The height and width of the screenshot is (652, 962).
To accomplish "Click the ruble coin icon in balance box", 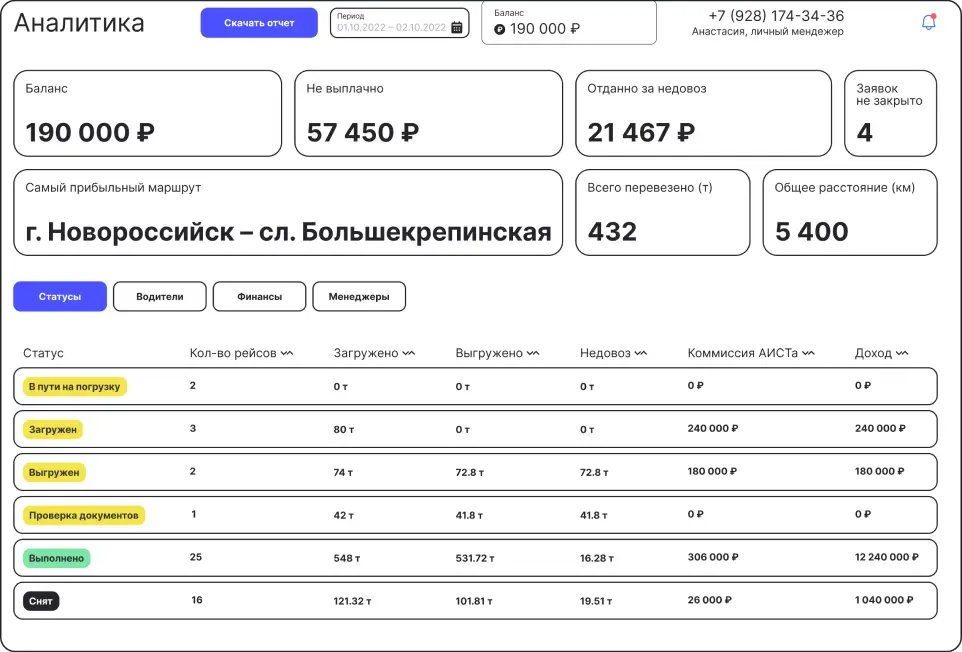I will [500, 30].
